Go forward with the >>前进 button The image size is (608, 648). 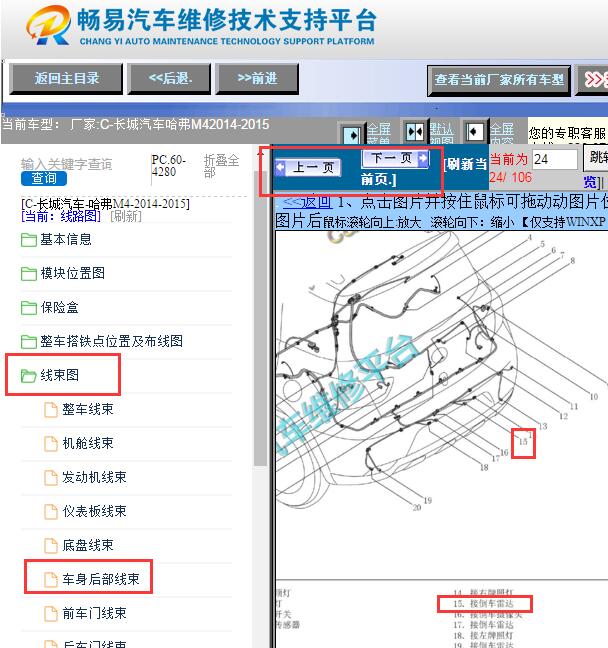[257, 79]
